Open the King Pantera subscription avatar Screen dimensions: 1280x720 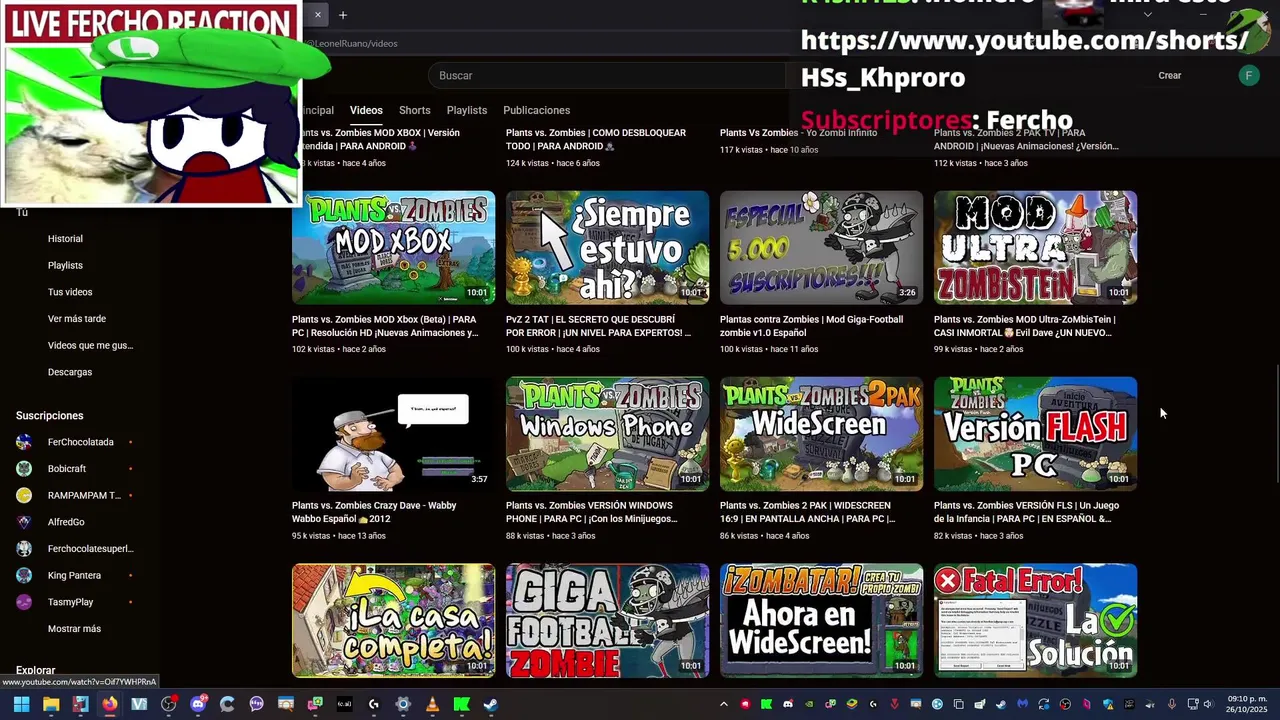click(x=24, y=575)
